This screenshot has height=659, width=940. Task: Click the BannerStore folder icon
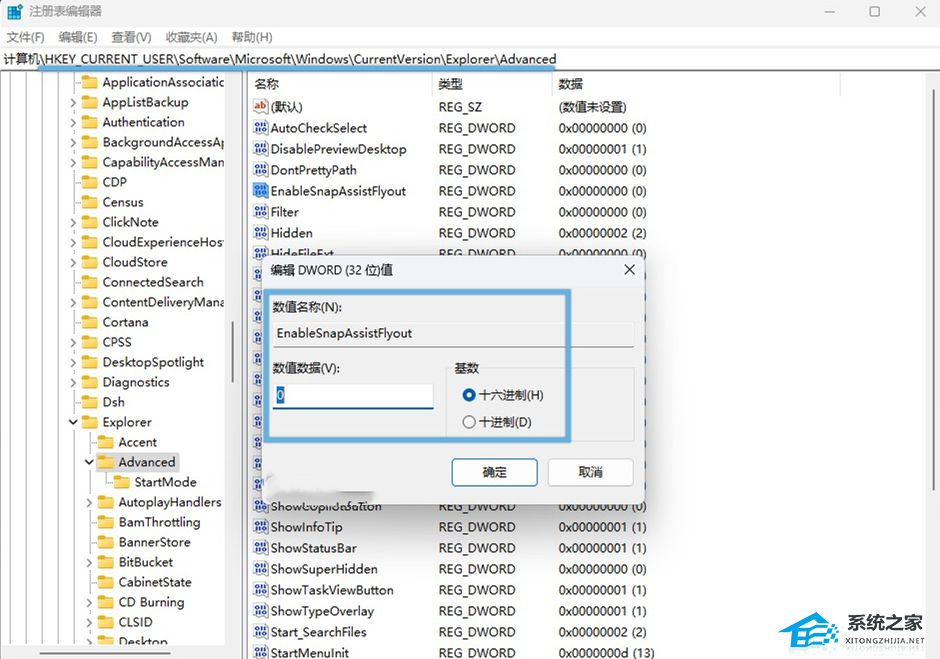click(106, 542)
